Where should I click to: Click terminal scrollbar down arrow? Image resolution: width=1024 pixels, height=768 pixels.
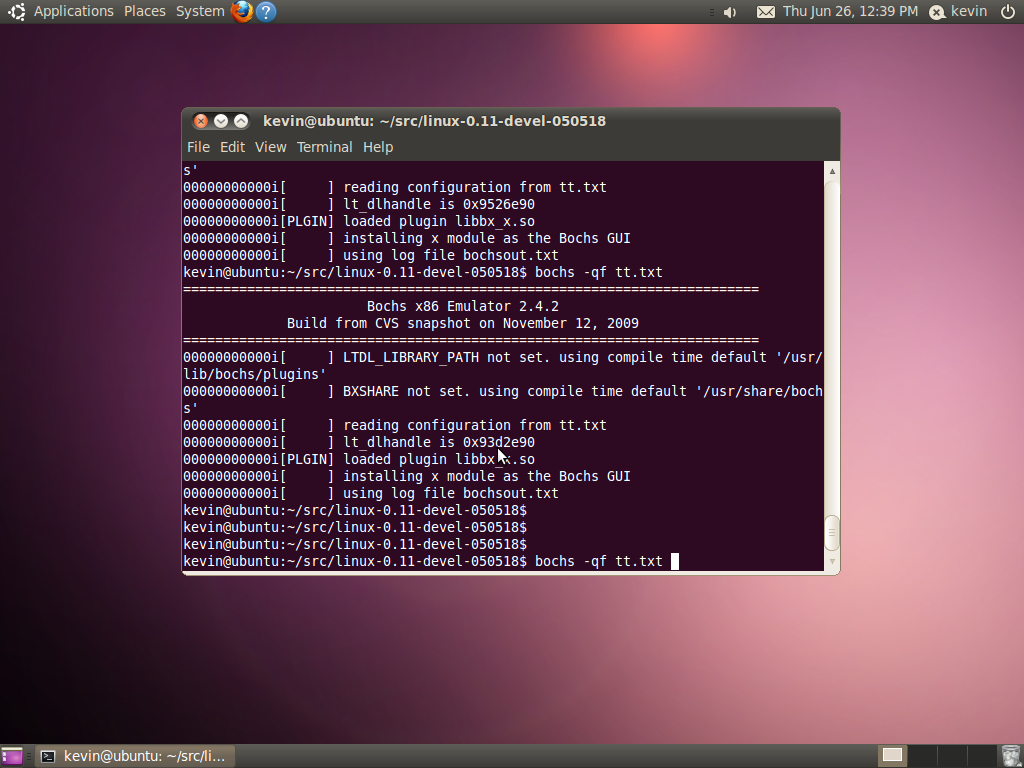(x=832, y=561)
